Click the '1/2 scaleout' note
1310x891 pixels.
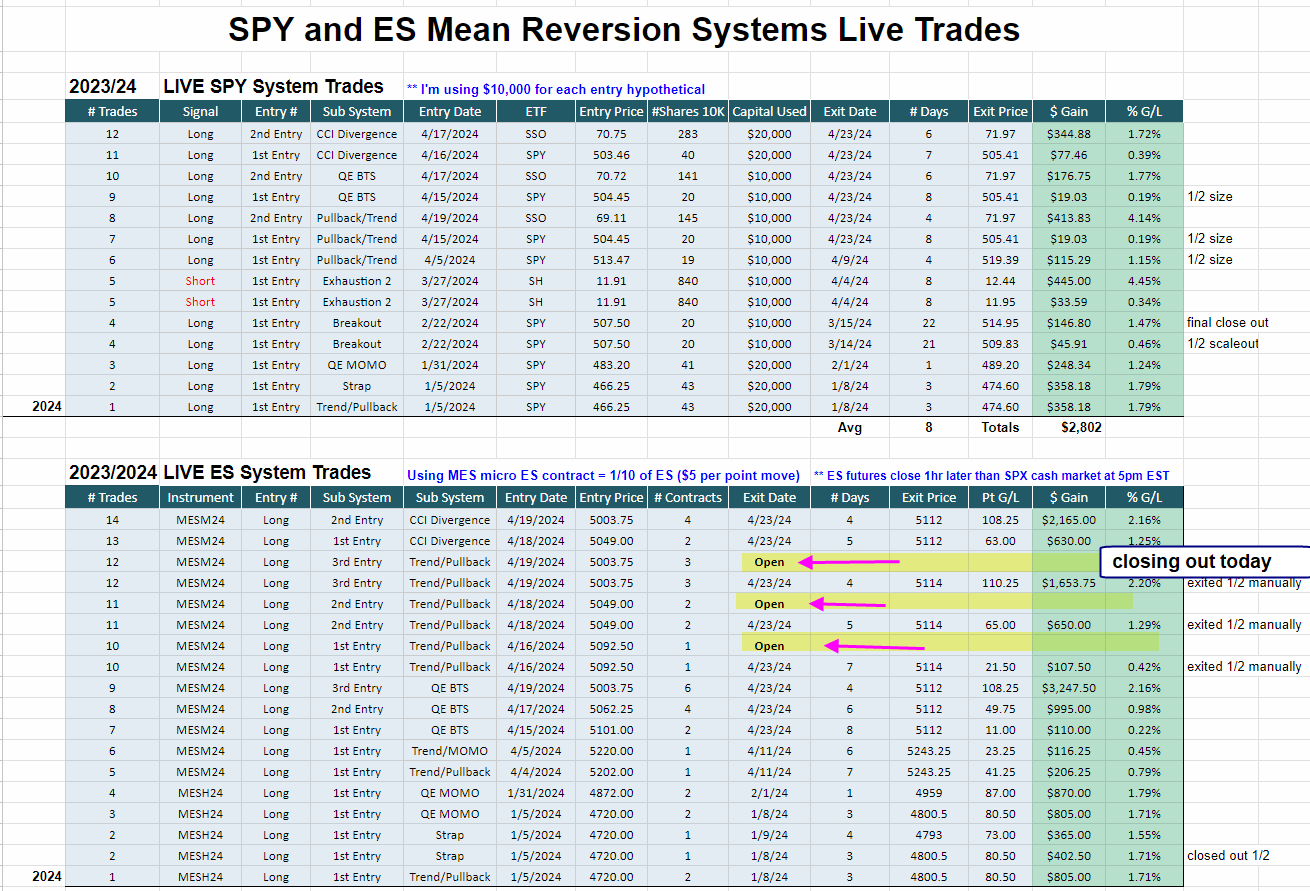coord(1223,344)
